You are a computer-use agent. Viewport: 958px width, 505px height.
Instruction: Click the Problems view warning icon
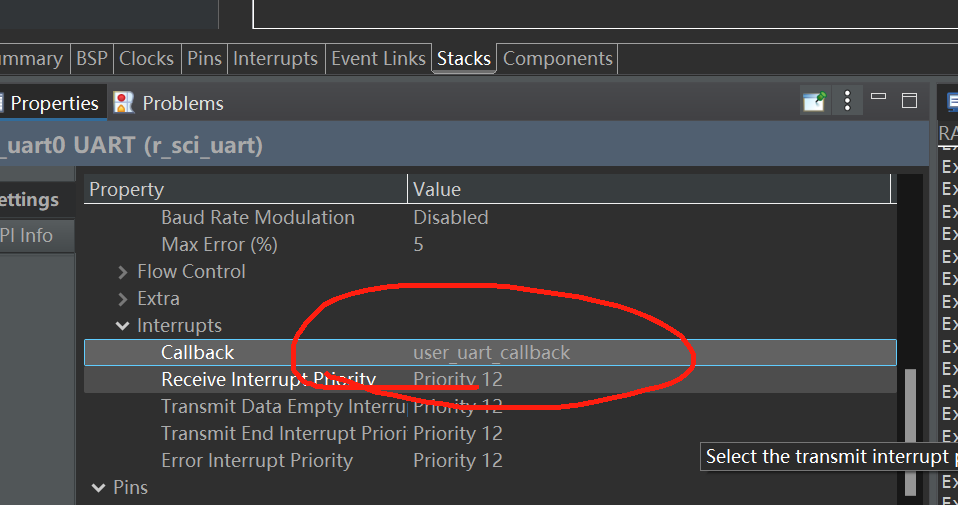(123, 103)
